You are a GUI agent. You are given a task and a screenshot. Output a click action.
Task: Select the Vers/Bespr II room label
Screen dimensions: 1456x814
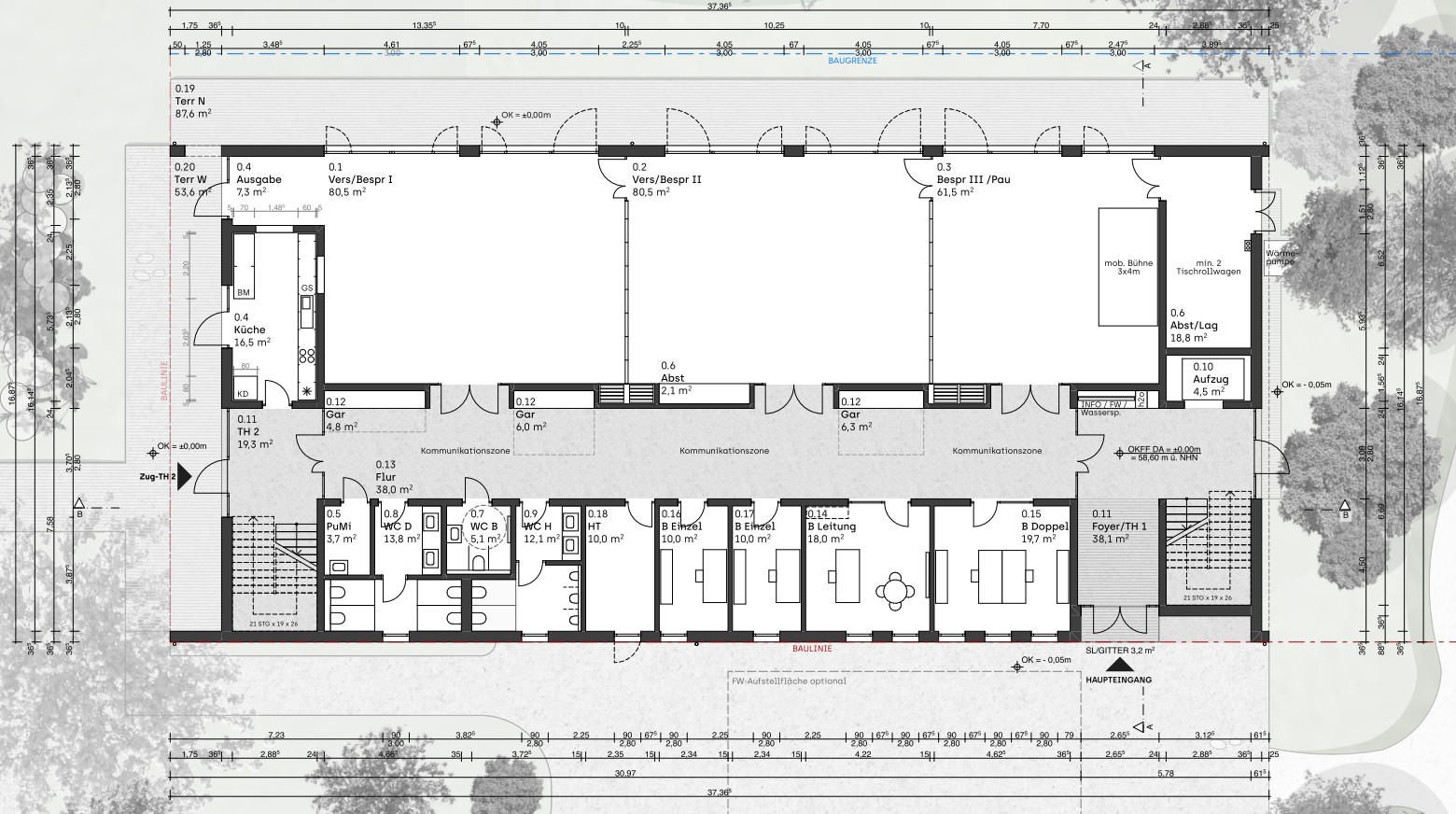point(665,179)
